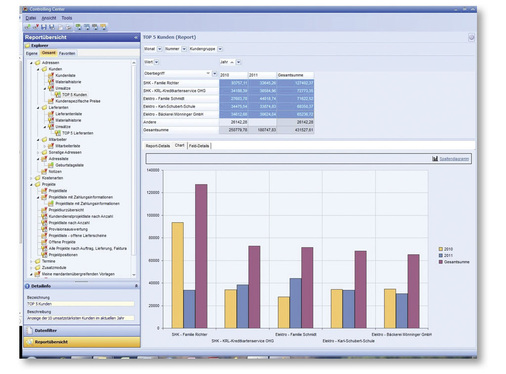Open the Jahr column field dropdown

click(238, 62)
